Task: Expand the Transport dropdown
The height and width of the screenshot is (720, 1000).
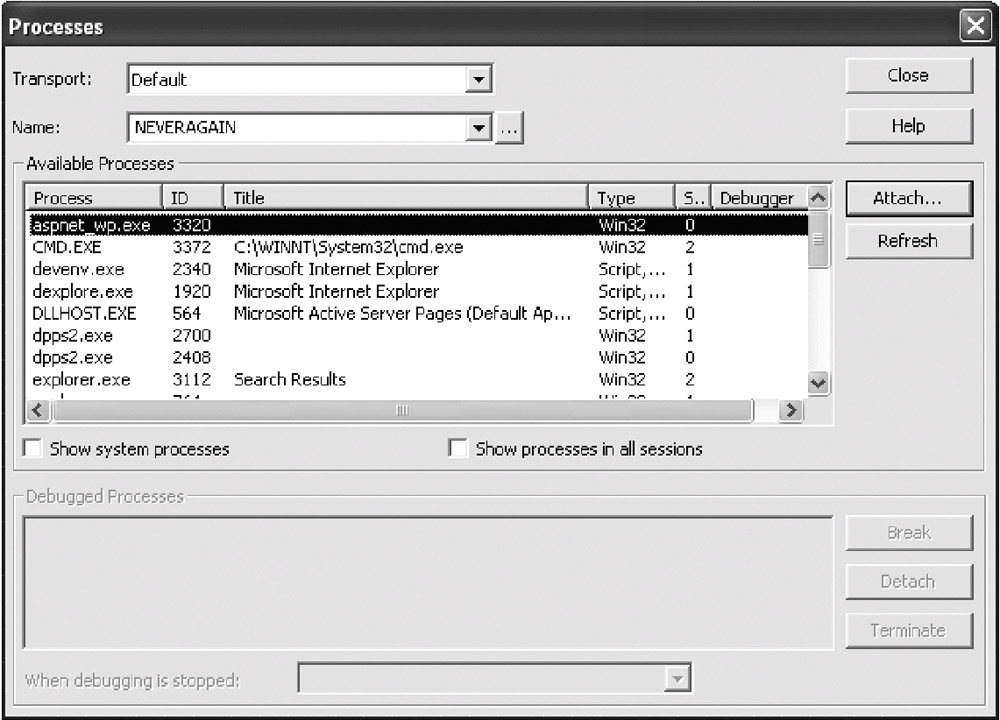Action: coord(479,80)
